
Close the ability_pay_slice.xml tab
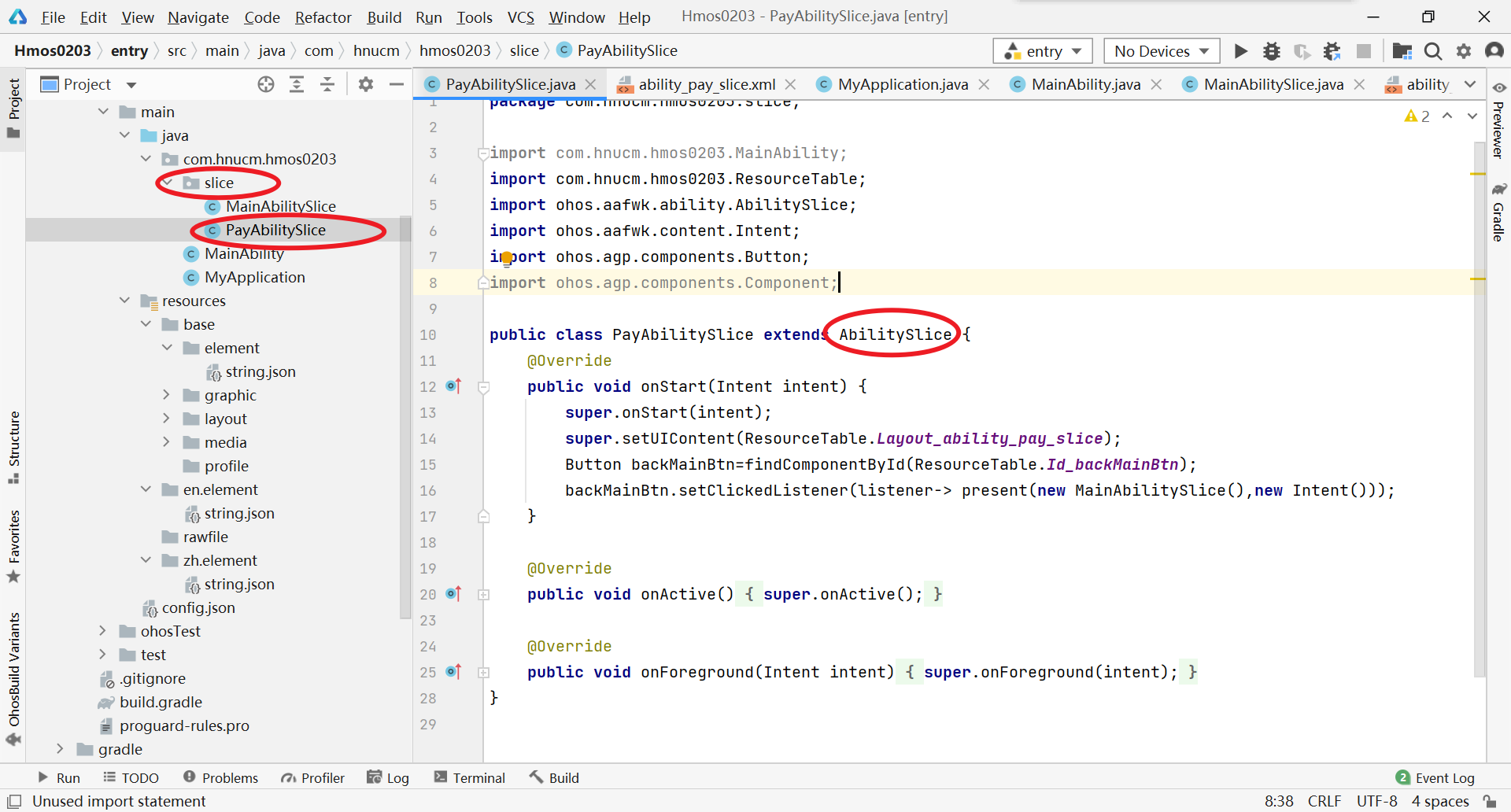[x=791, y=84]
